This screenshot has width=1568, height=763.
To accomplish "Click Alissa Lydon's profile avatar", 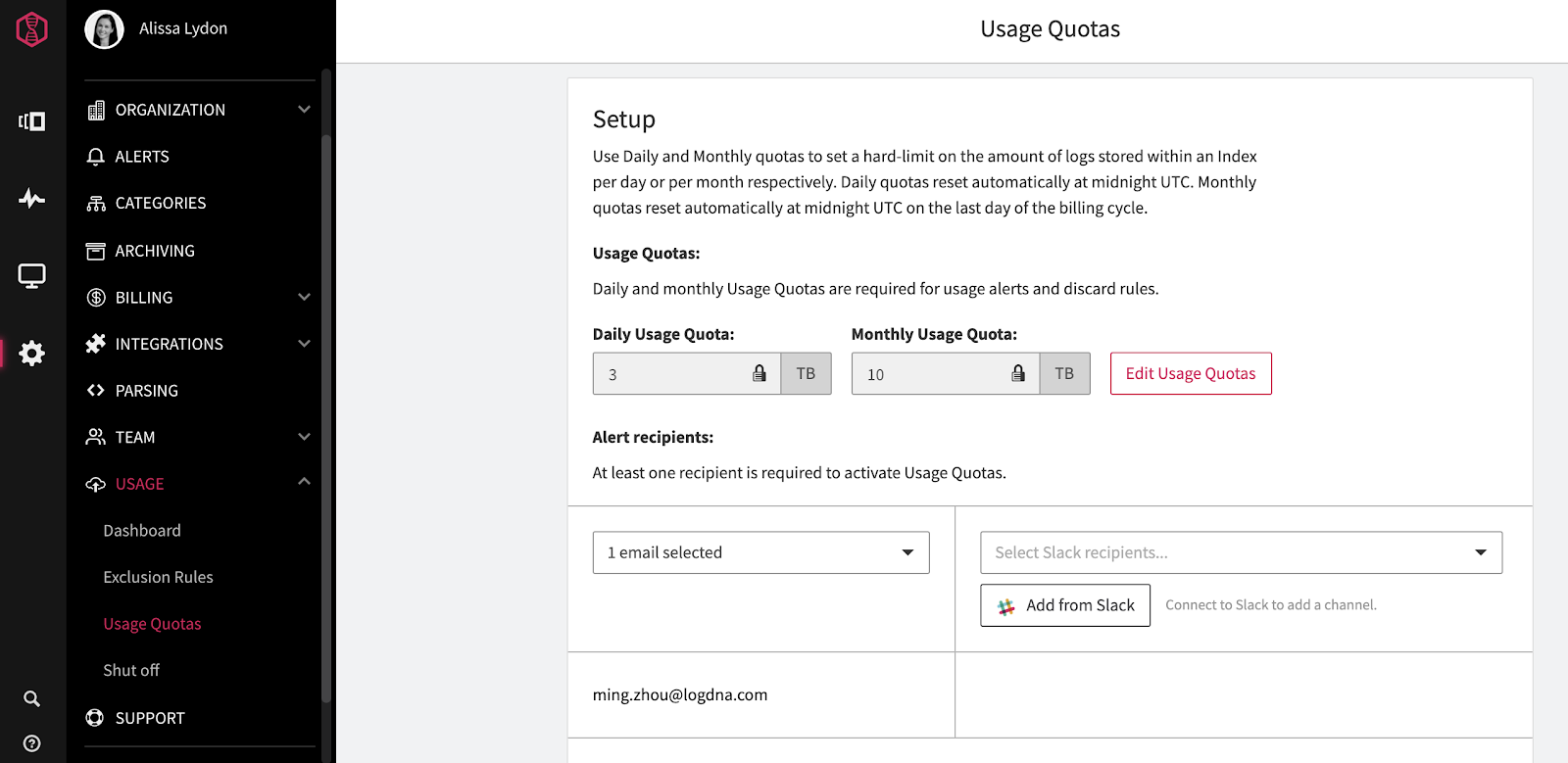I will [104, 29].
